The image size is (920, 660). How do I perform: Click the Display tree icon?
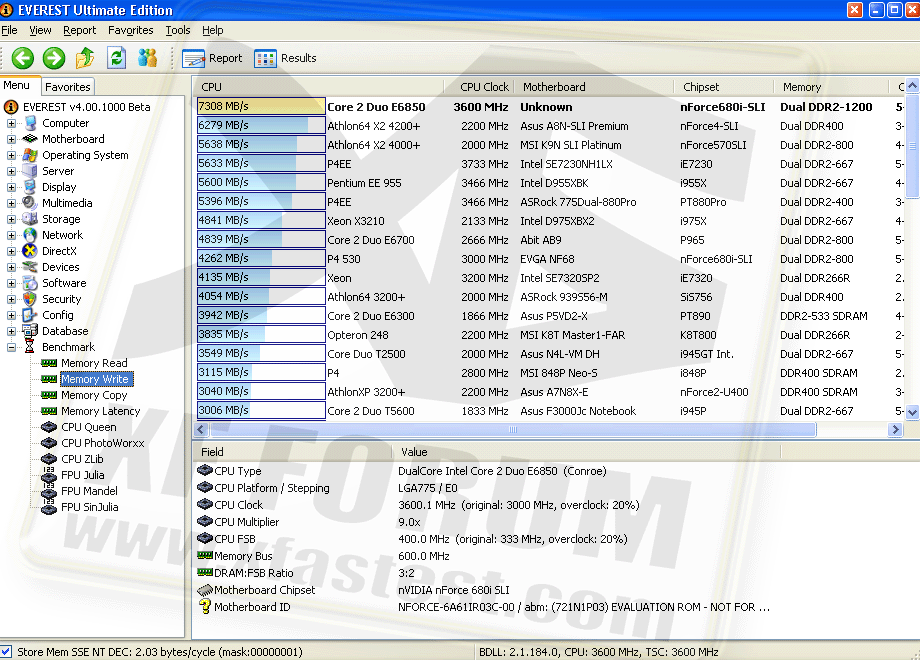[x=30, y=187]
